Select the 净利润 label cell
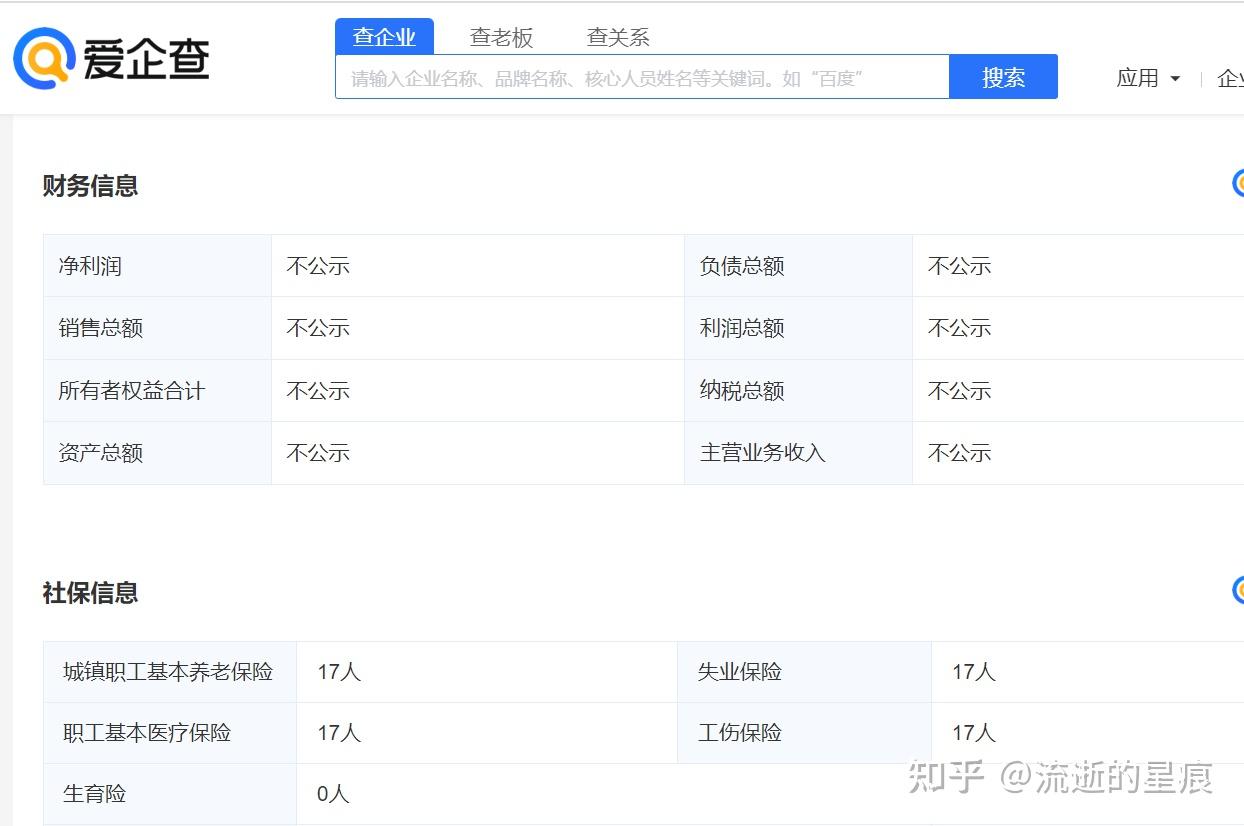 90,266
